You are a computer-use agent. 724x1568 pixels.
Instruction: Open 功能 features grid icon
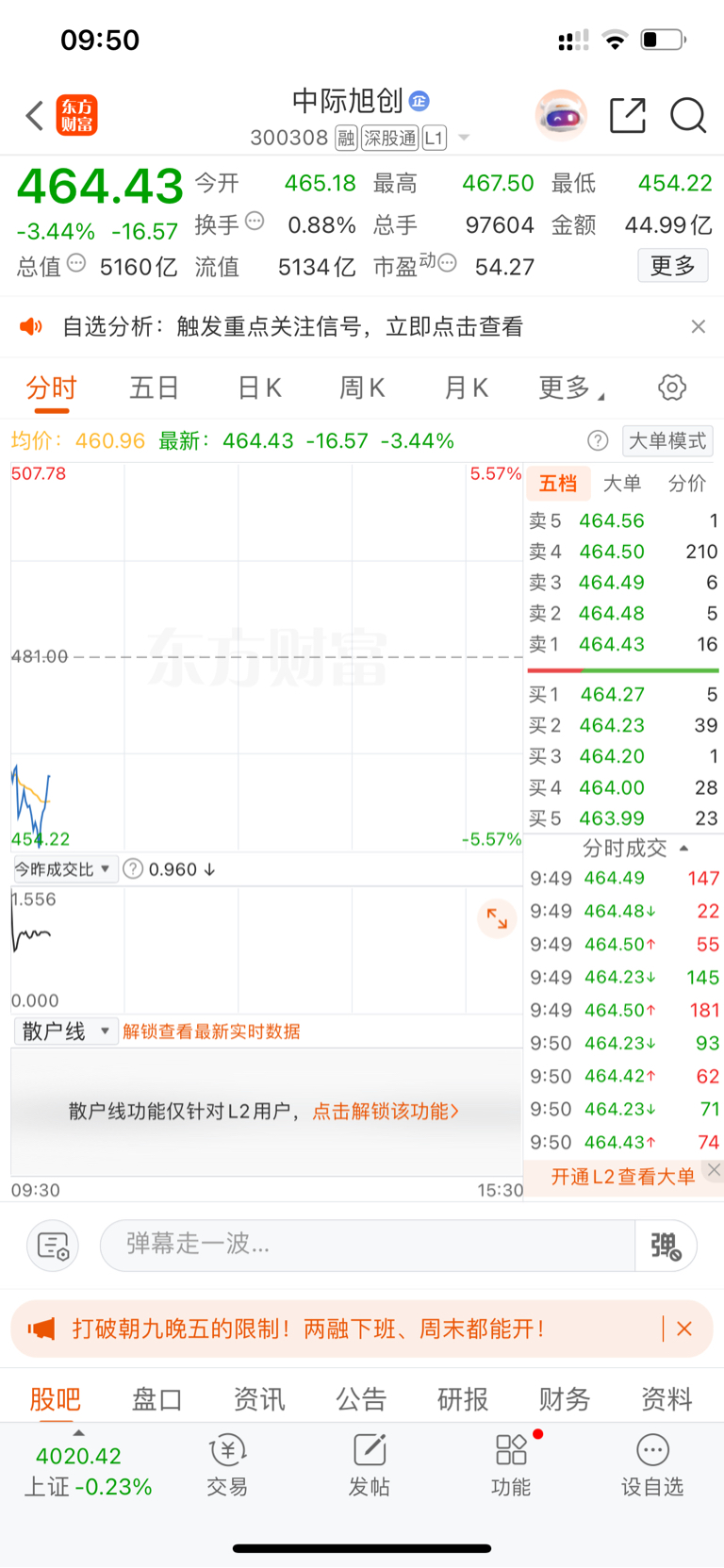pyautogui.click(x=511, y=1466)
